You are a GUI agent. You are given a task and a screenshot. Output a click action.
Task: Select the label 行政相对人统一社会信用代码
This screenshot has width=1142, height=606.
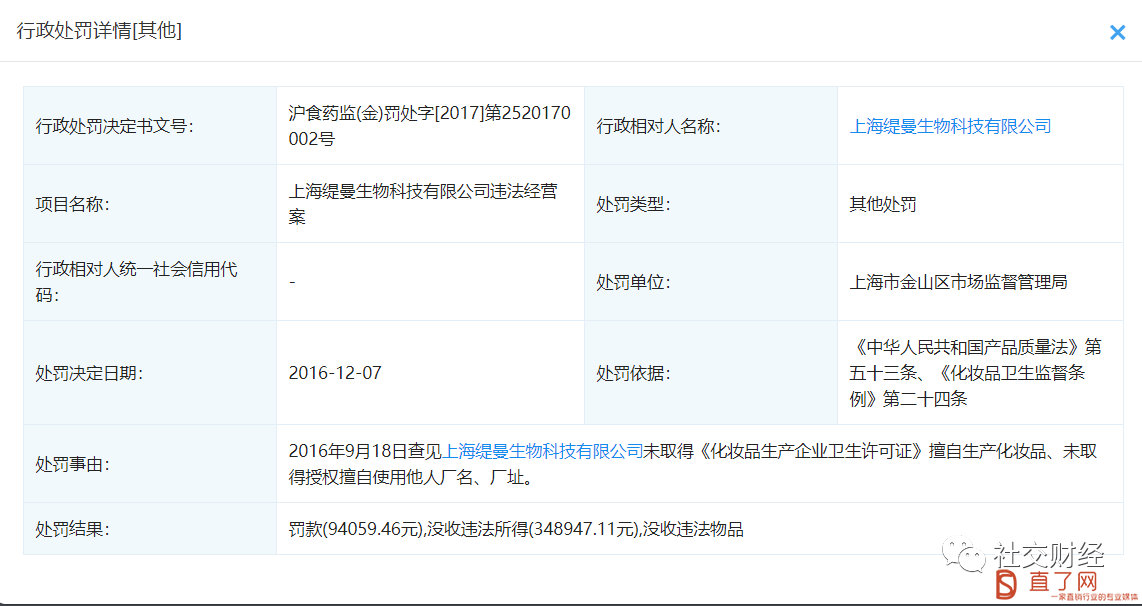pos(137,282)
